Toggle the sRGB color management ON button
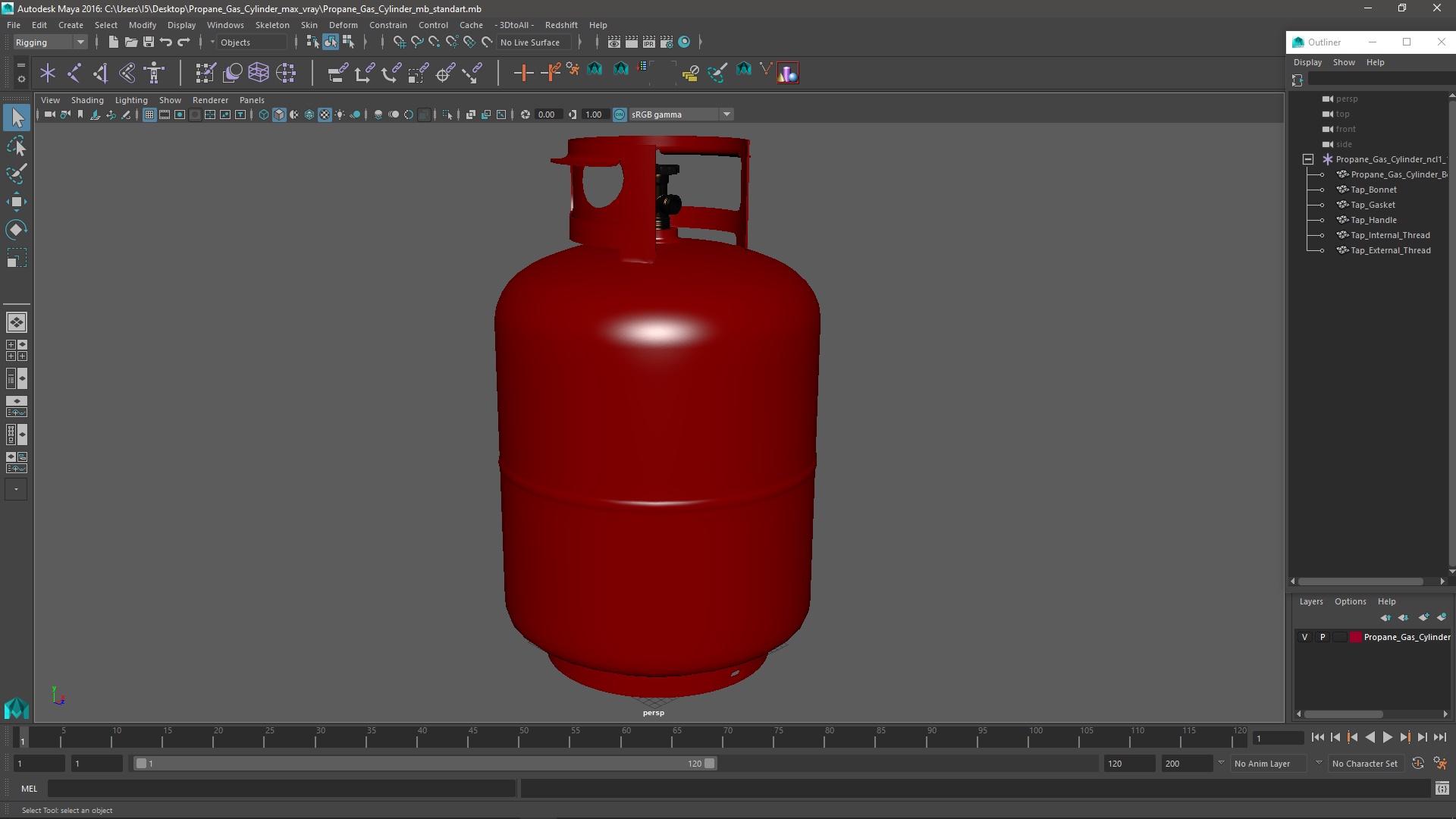The height and width of the screenshot is (819, 1456). coord(620,115)
